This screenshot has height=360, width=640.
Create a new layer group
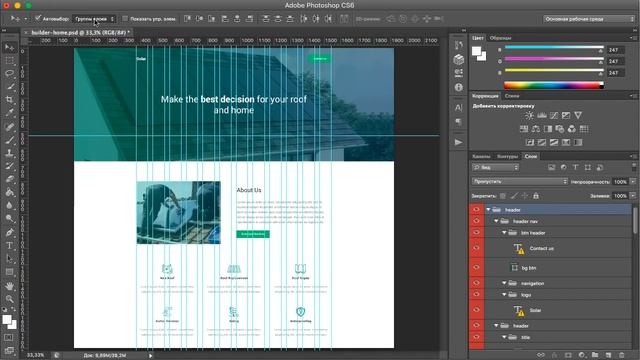coord(595,355)
